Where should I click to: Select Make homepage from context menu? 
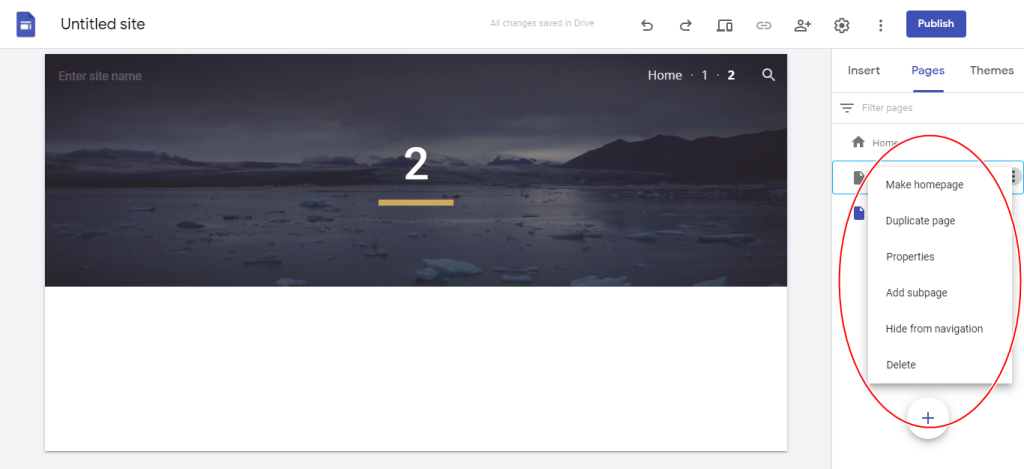click(924, 185)
